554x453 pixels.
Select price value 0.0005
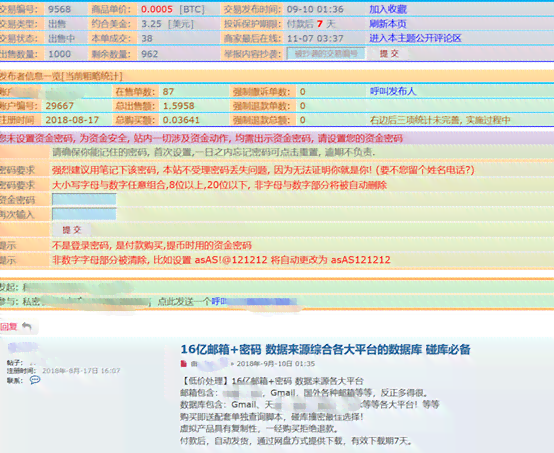pos(157,9)
